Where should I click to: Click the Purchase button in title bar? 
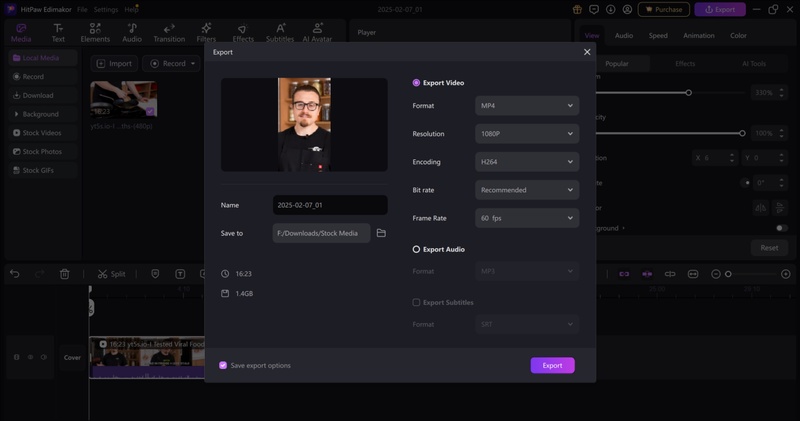663,9
